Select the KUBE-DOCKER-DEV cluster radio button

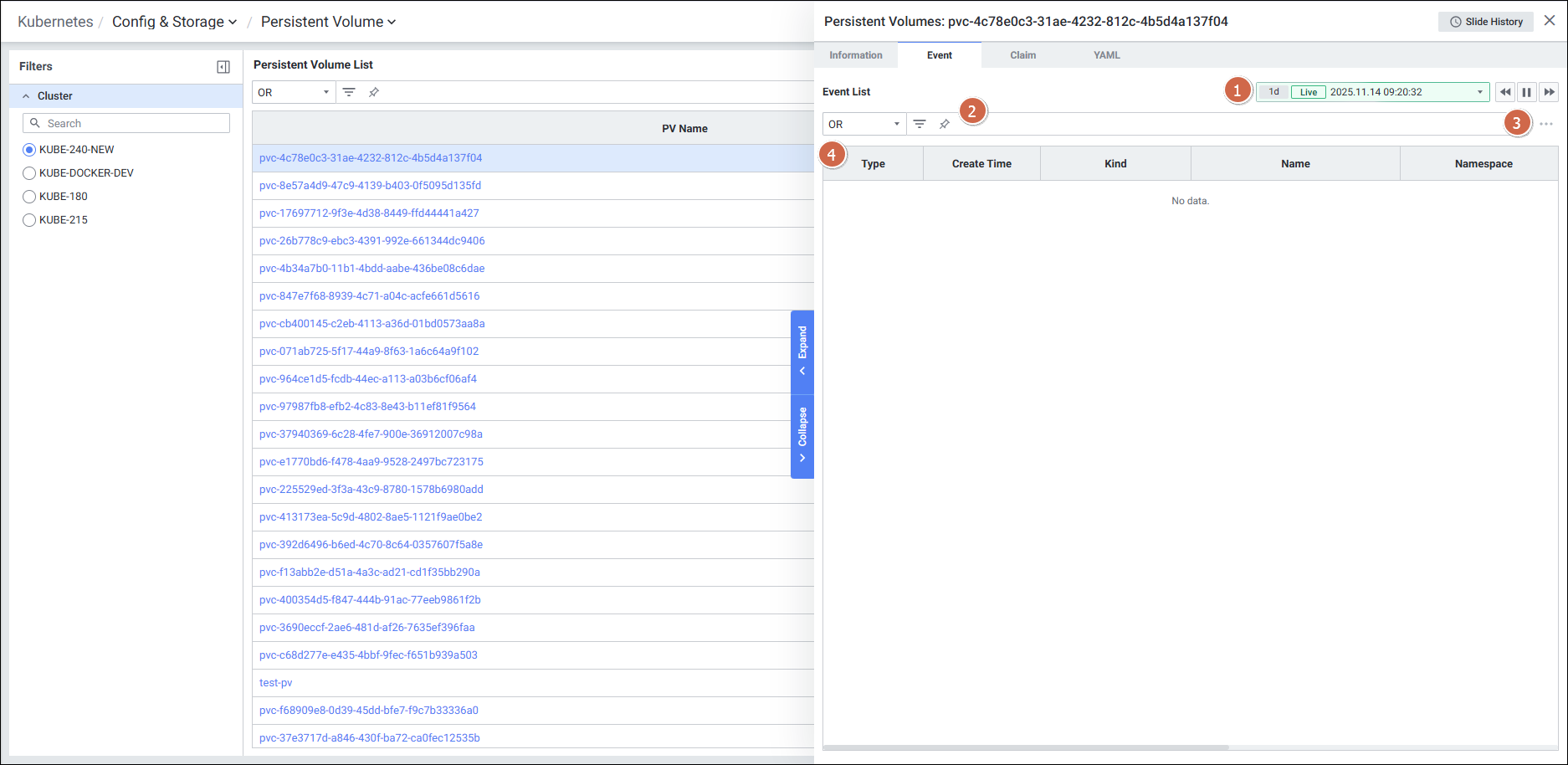click(x=29, y=173)
